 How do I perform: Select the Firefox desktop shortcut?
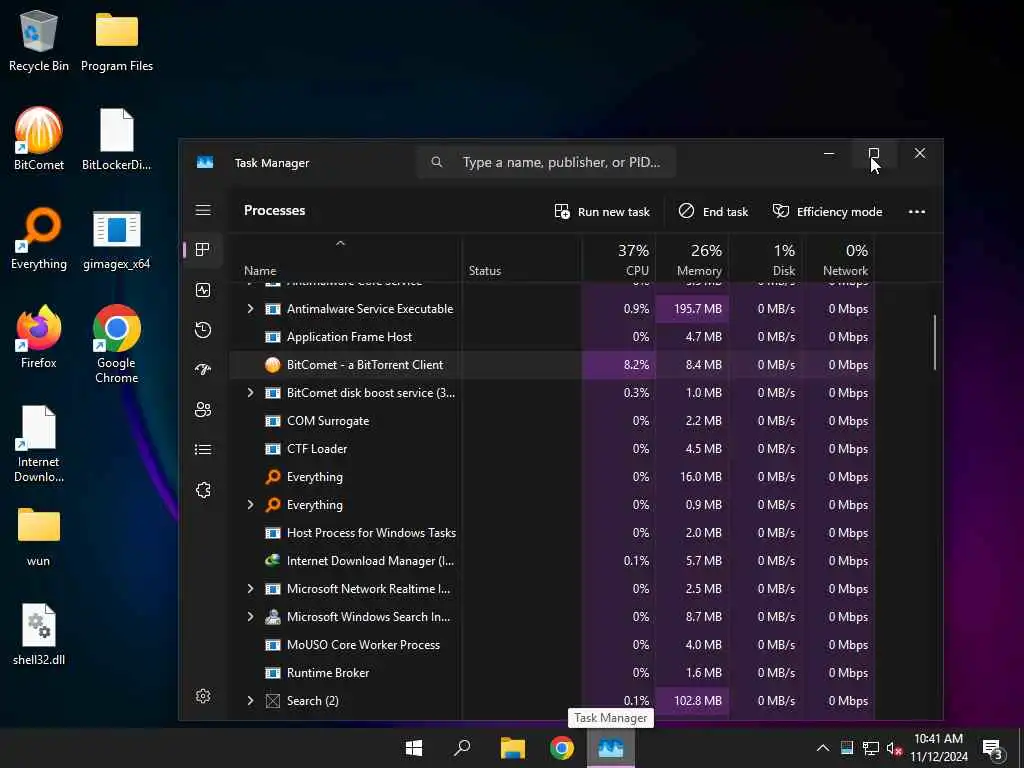(39, 337)
